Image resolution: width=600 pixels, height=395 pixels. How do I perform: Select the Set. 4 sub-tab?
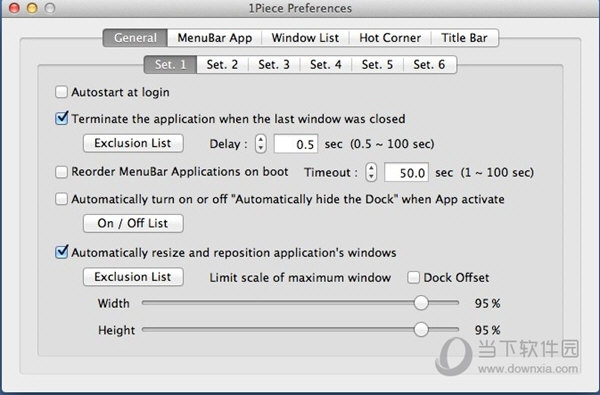point(326,64)
